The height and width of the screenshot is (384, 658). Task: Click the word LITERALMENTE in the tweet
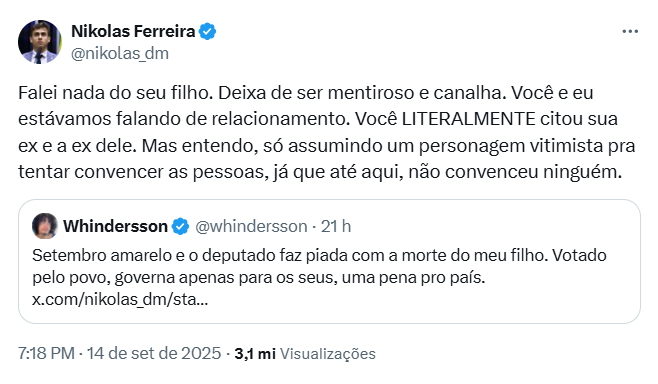pos(468,119)
